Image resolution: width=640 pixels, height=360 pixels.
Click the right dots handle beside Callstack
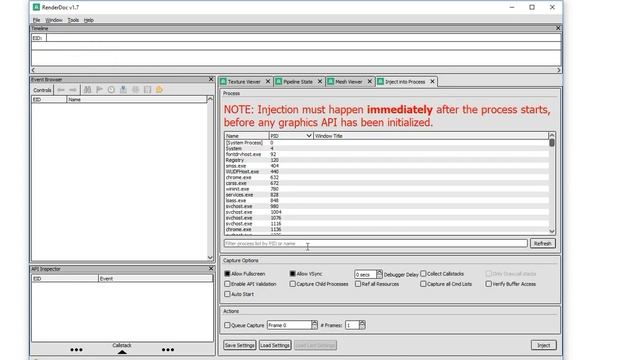point(168,350)
